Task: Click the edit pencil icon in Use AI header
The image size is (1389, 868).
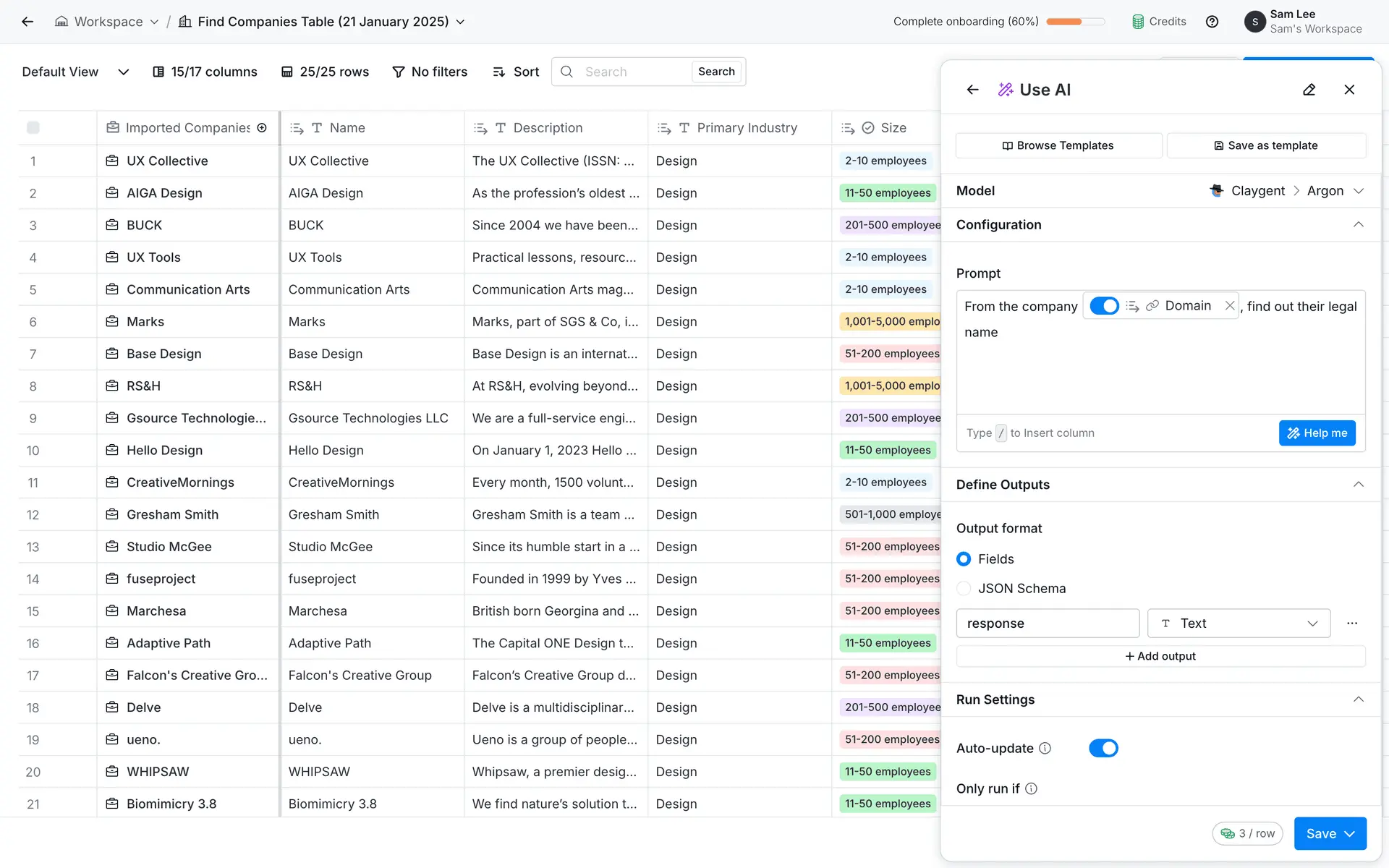Action: [x=1309, y=90]
